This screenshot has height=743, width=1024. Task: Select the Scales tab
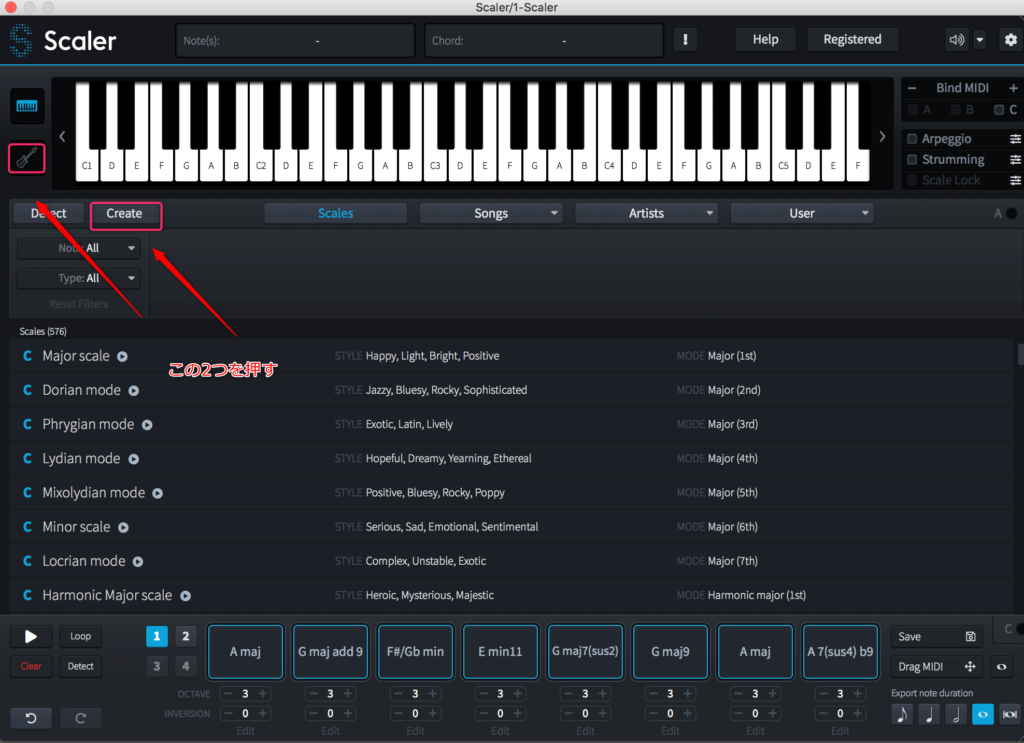click(335, 213)
